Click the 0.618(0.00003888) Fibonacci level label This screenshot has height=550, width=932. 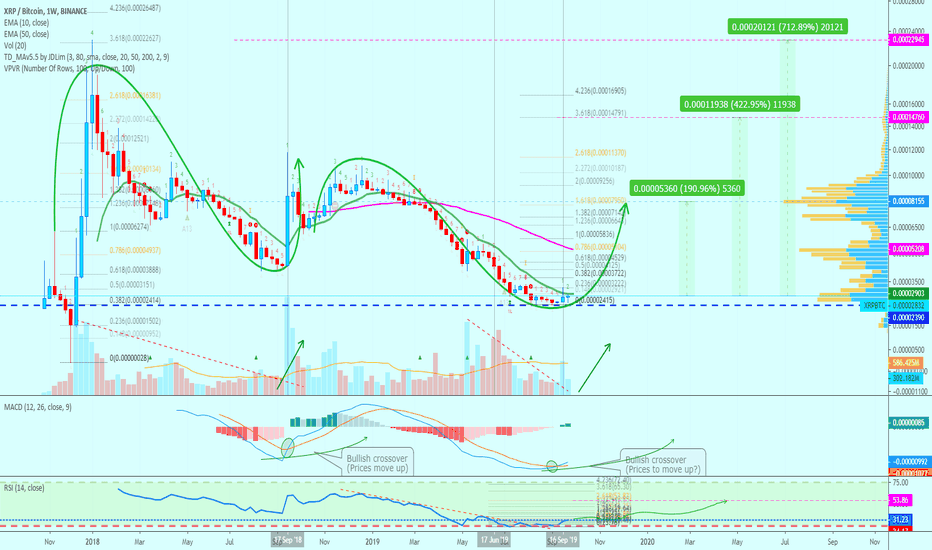pyautogui.click(x=135, y=270)
